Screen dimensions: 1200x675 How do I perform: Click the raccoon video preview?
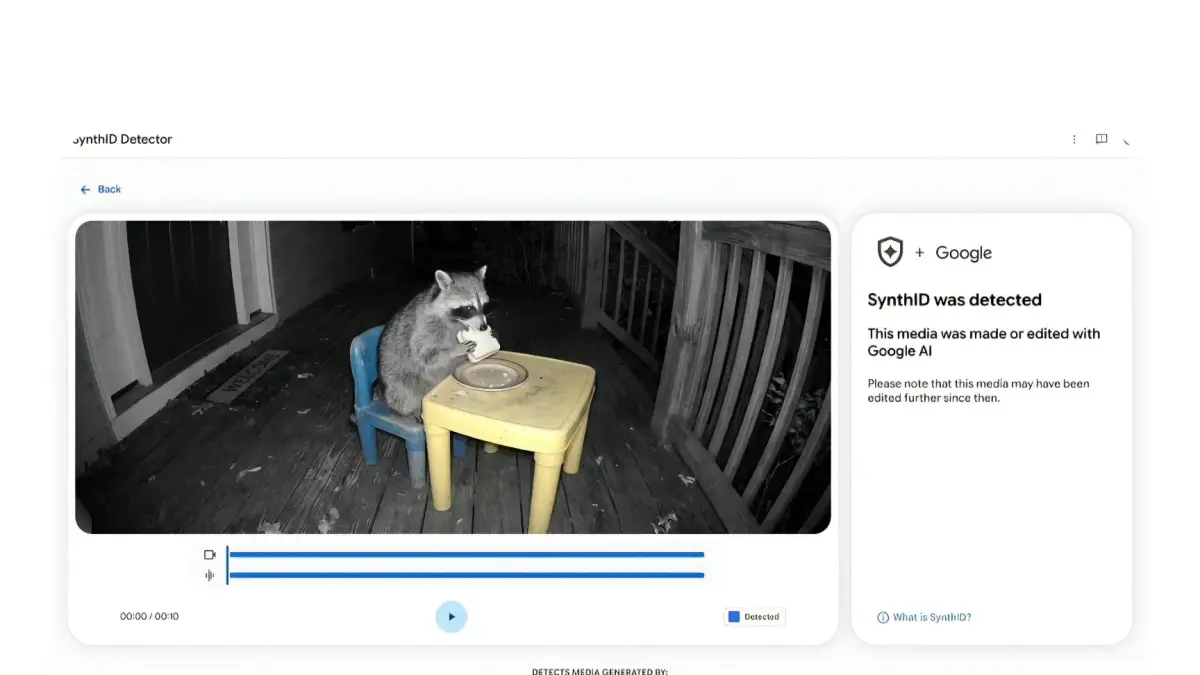coord(453,377)
